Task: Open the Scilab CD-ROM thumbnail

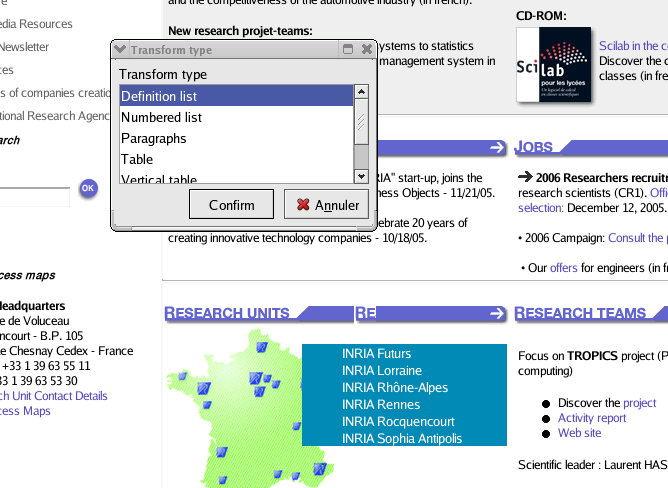Action: pos(554,65)
